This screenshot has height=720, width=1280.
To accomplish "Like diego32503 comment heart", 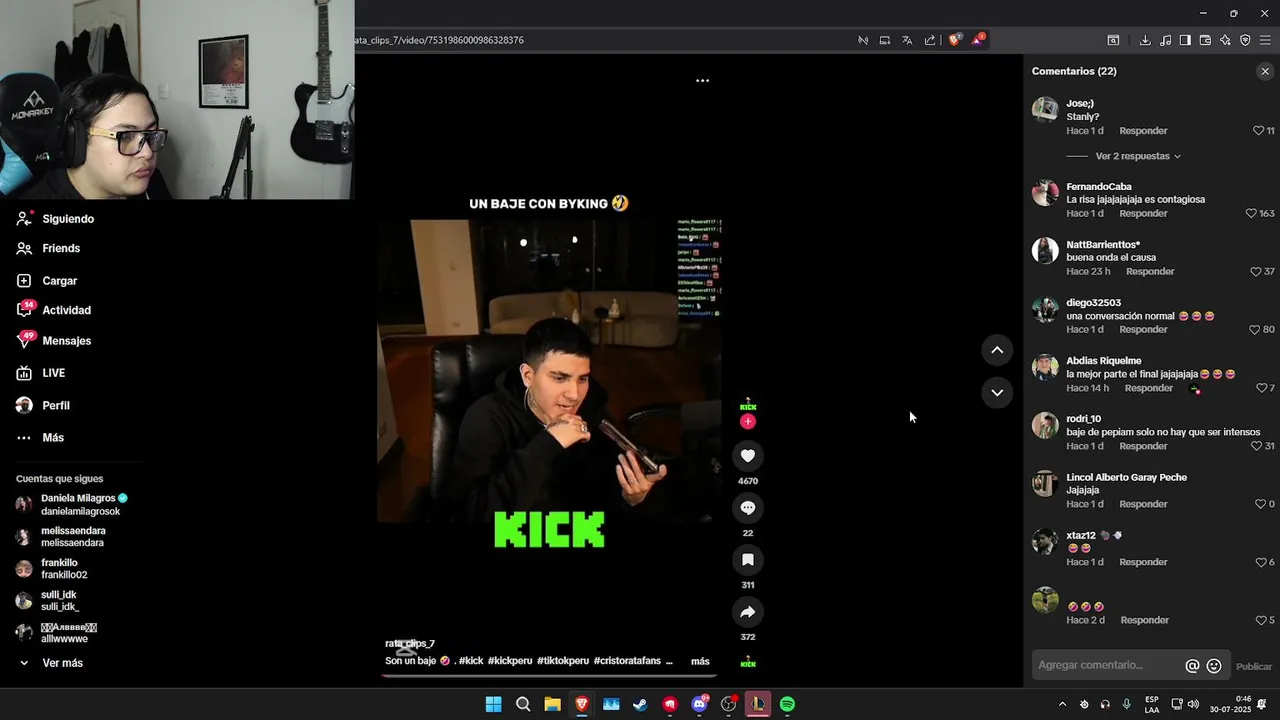I will [x=1255, y=330].
